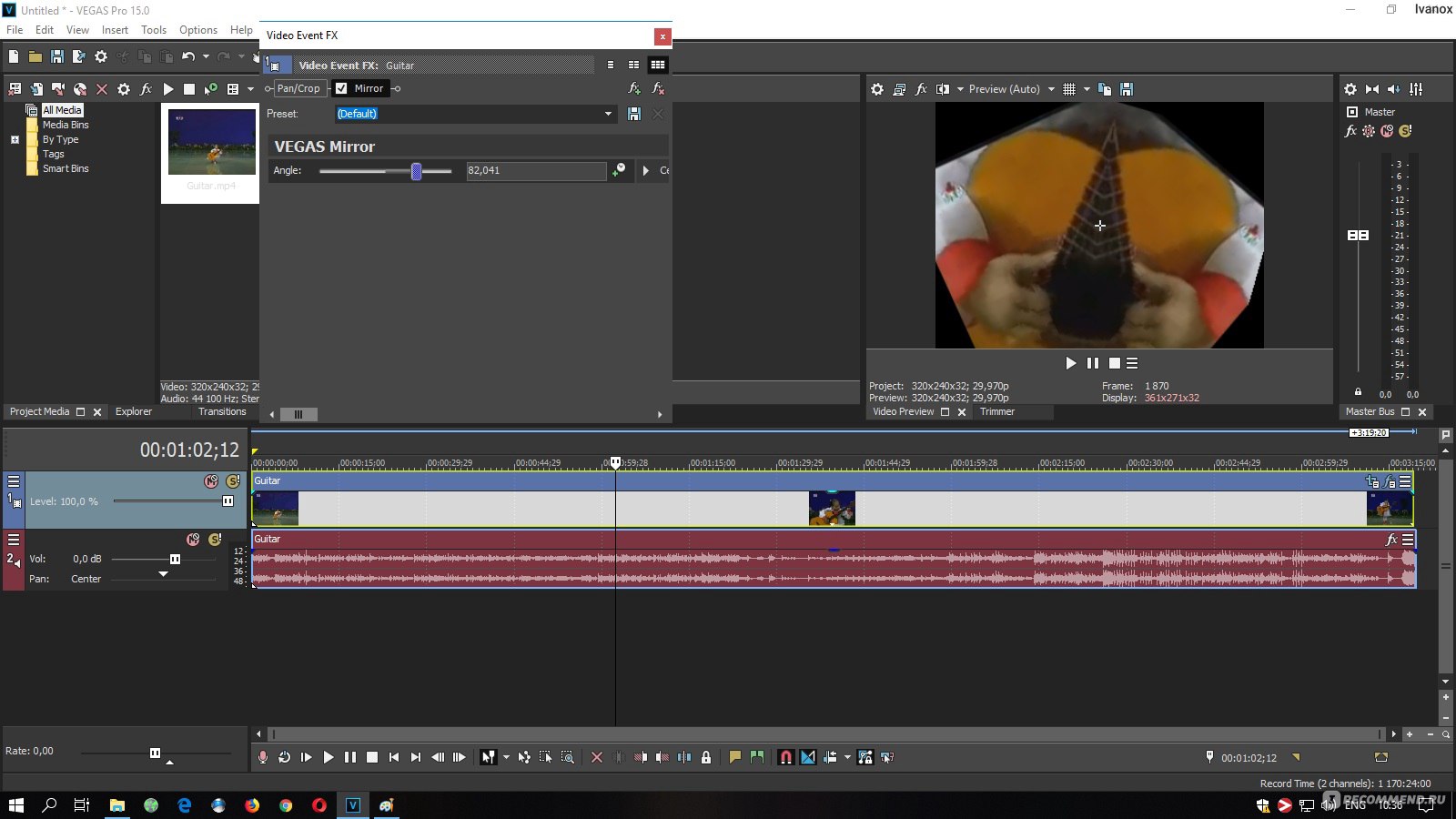The height and width of the screenshot is (819, 1456).
Task: Open Media FX in Project Media toolbar
Action: click(x=146, y=89)
